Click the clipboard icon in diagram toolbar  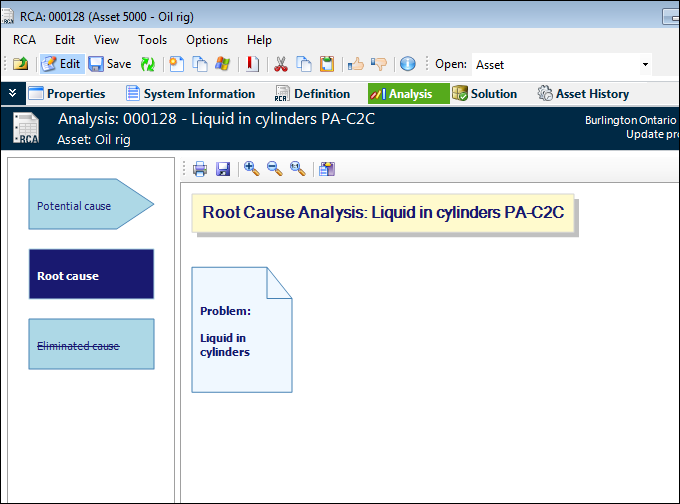point(327,169)
